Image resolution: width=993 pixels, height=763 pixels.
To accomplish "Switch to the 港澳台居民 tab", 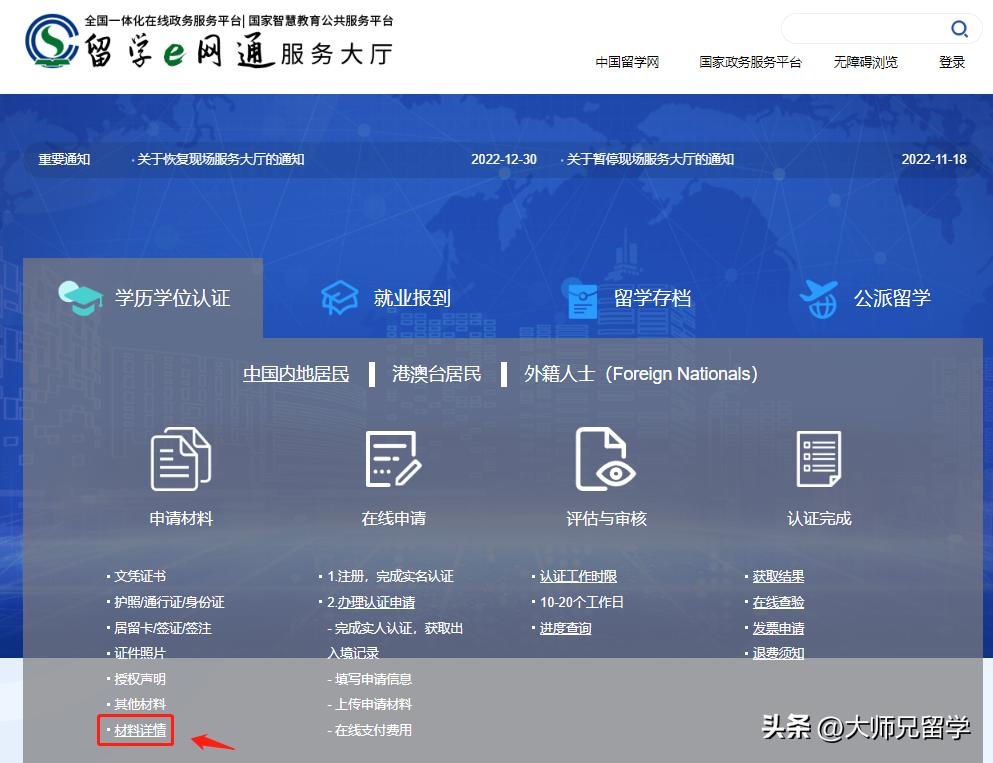I will (437, 374).
